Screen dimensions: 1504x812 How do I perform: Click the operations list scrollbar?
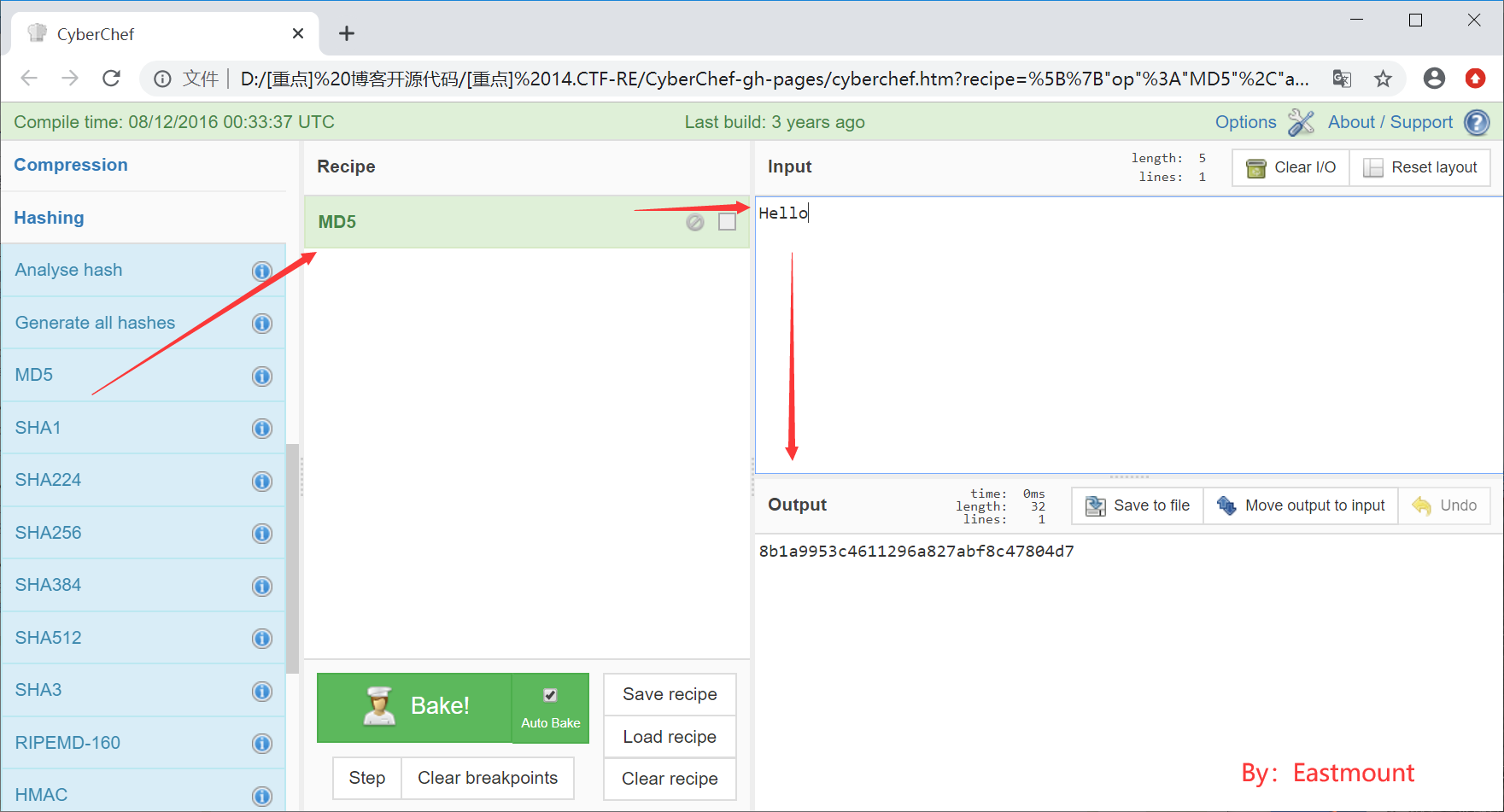[293, 559]
